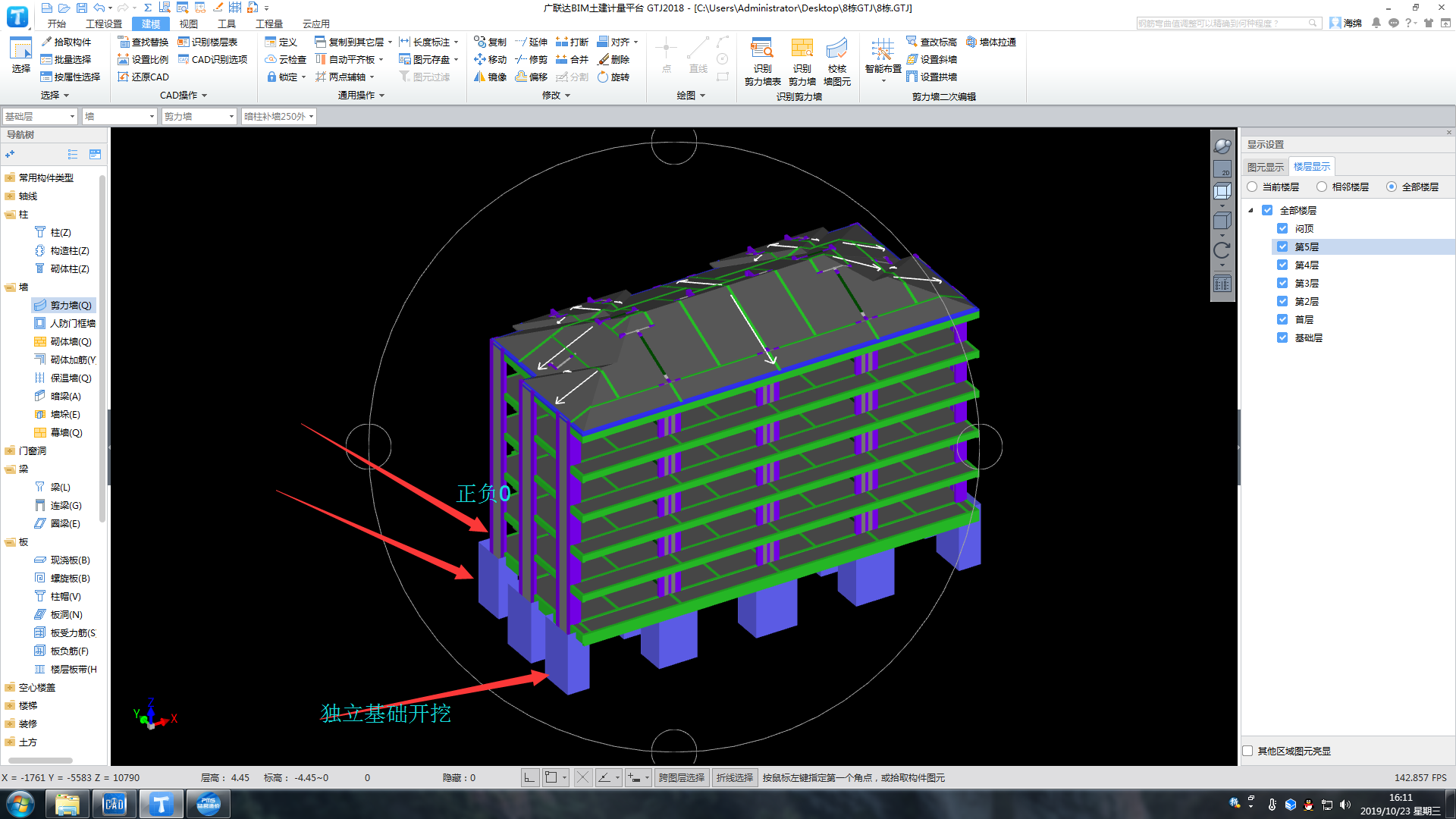Image resolution: width=1456 pixels, height=819 pixels.
Task: Open the CAD app in Windows taskbar
Action: tap(115, 804)
